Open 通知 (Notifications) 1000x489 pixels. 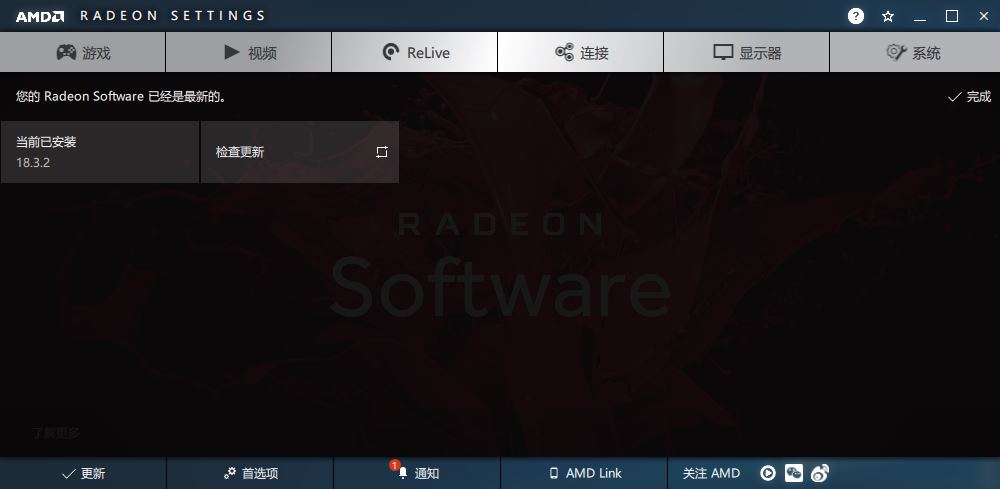pyautogui.click(x=417, y=473)
